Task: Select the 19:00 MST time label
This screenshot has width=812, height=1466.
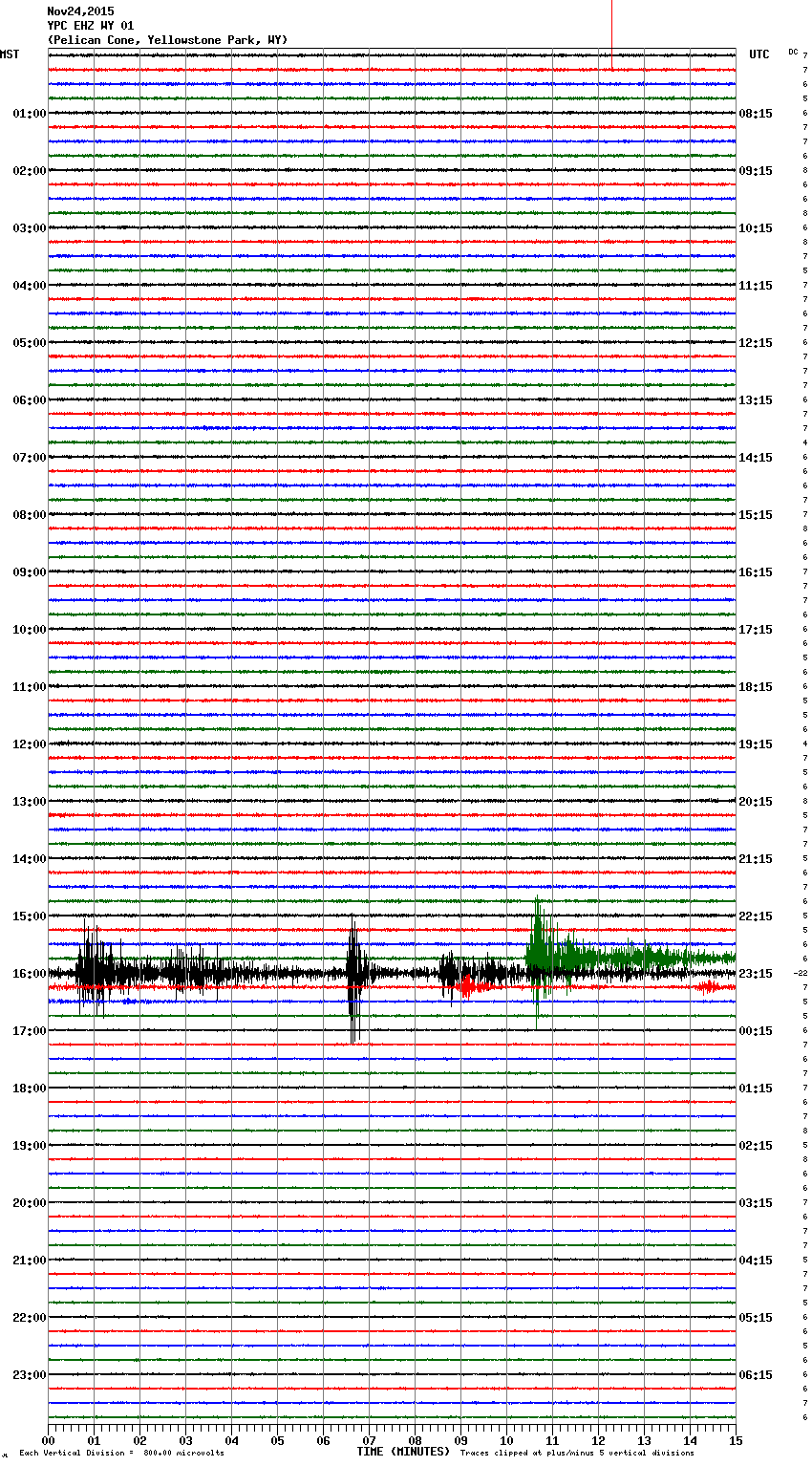Action: pos(30,1146)
